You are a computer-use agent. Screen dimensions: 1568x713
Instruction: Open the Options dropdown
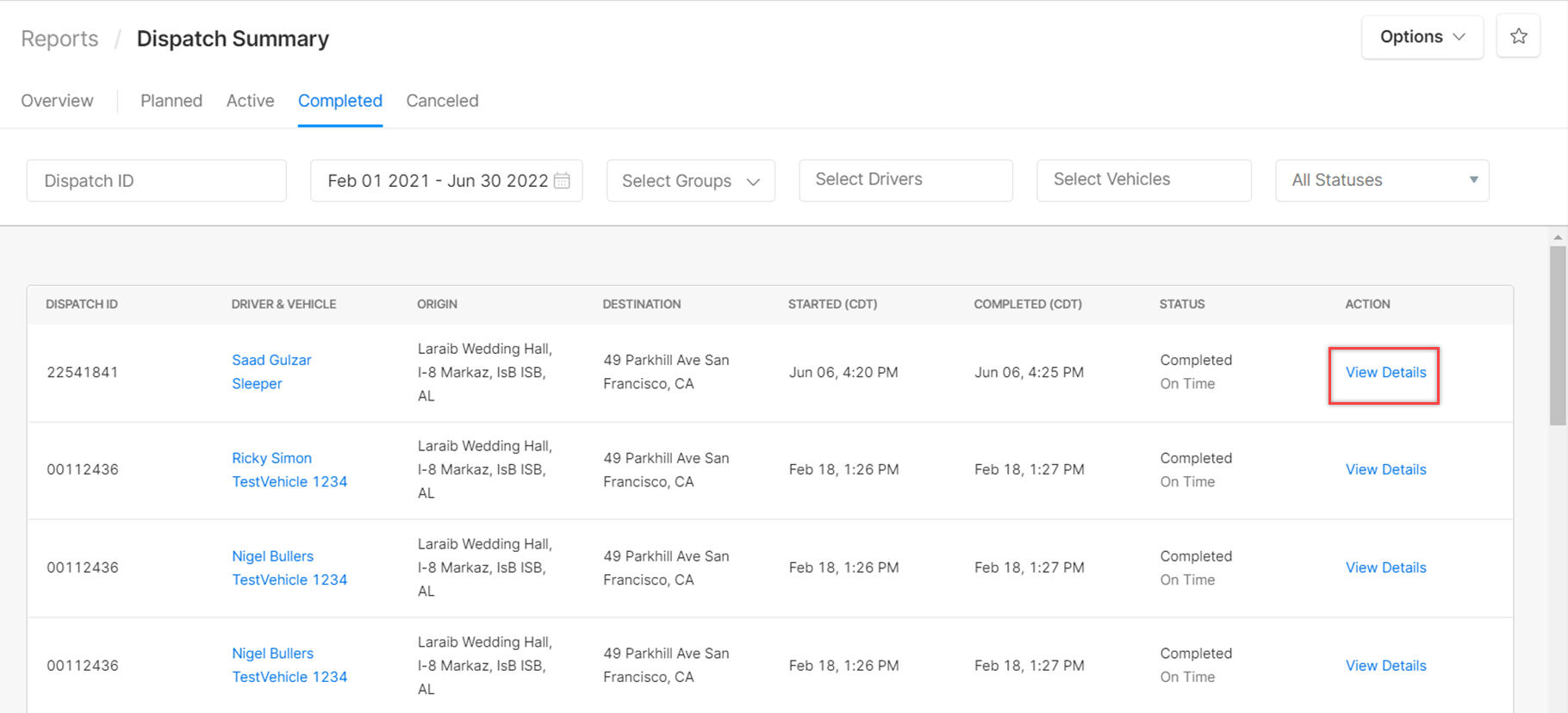click(1422, 36)
